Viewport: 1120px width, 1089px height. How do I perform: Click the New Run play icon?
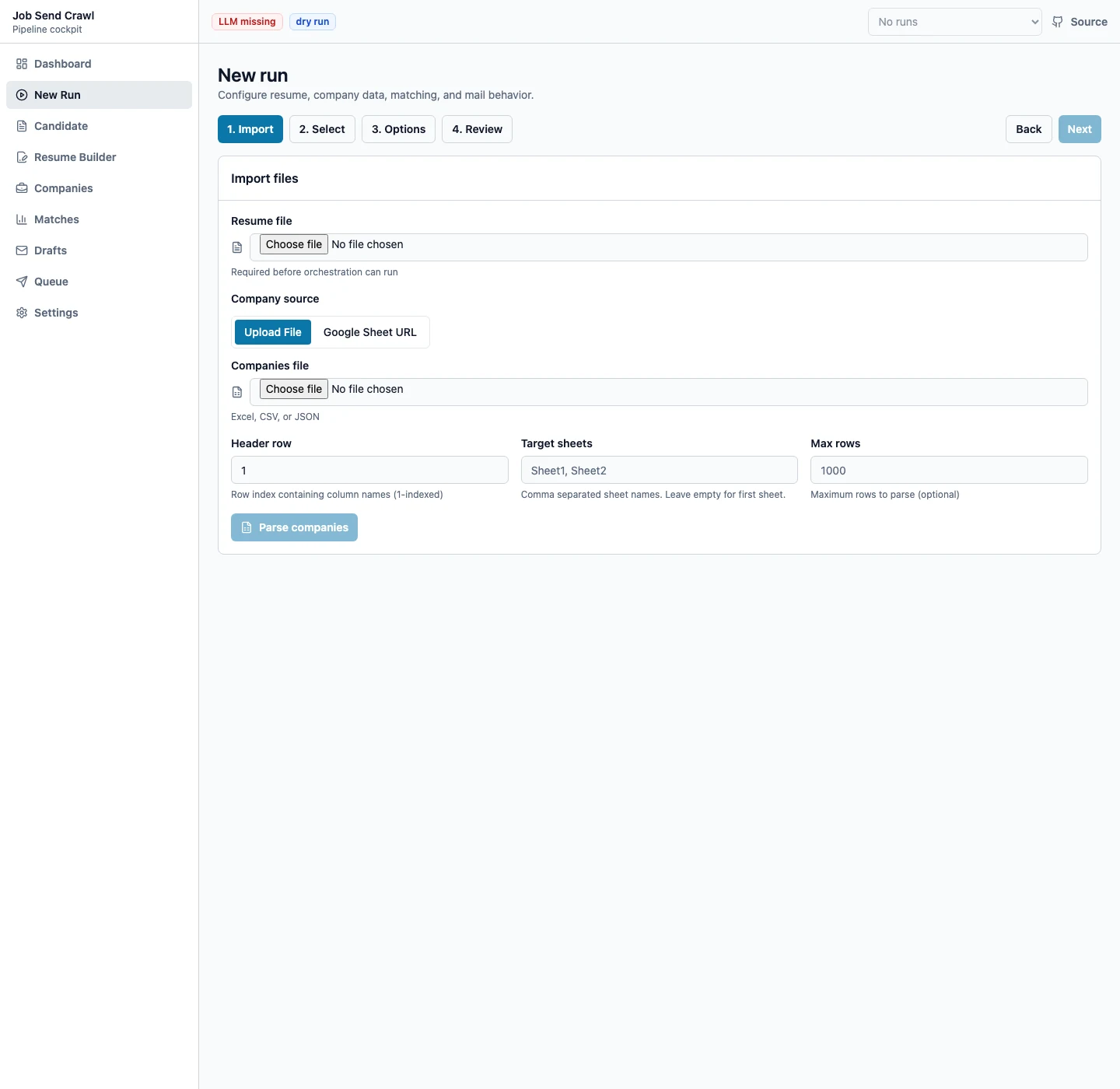[x=22, y=95]
